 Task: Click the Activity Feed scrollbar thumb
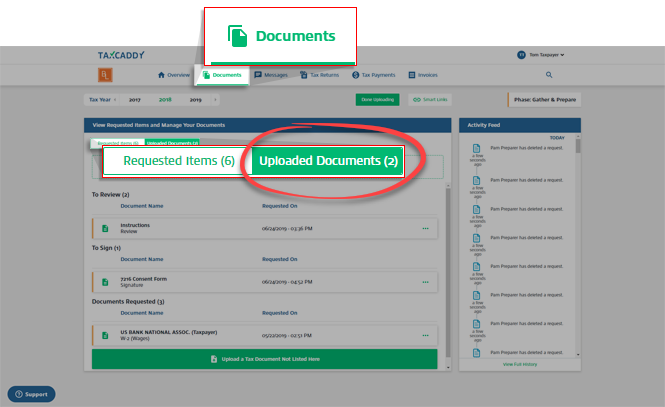[578, 146]
